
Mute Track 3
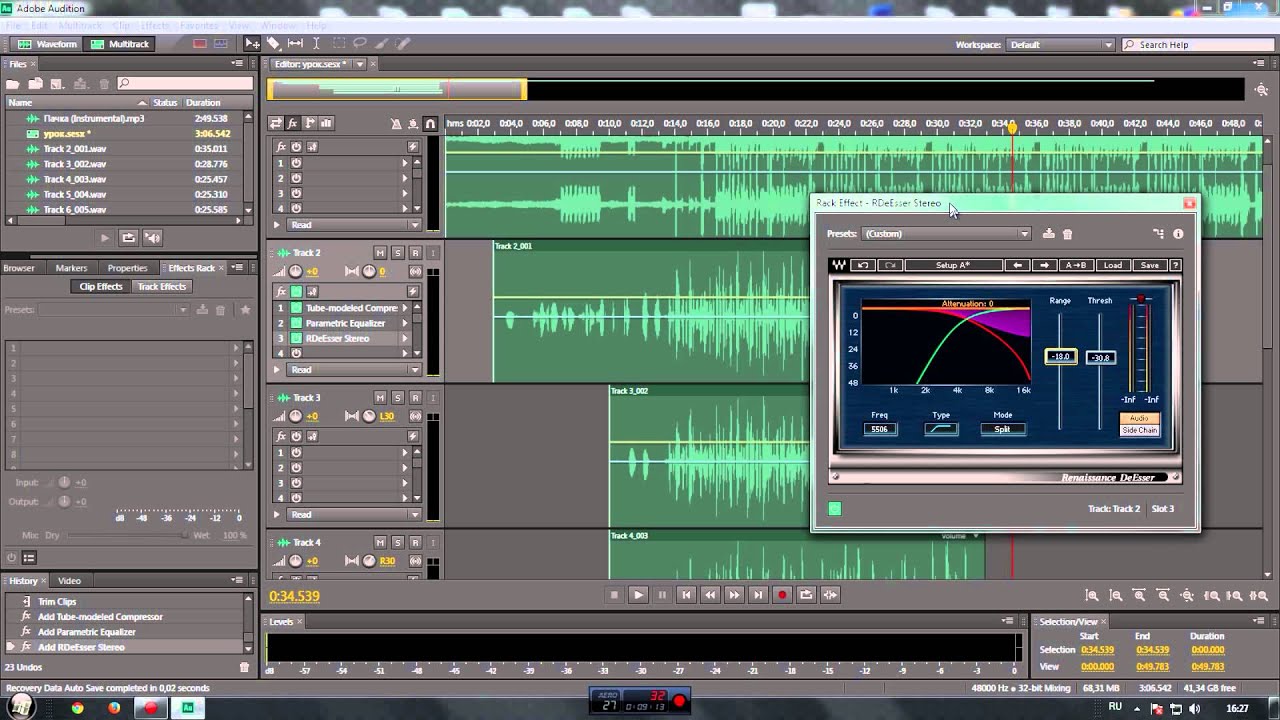tap(380, 398)
